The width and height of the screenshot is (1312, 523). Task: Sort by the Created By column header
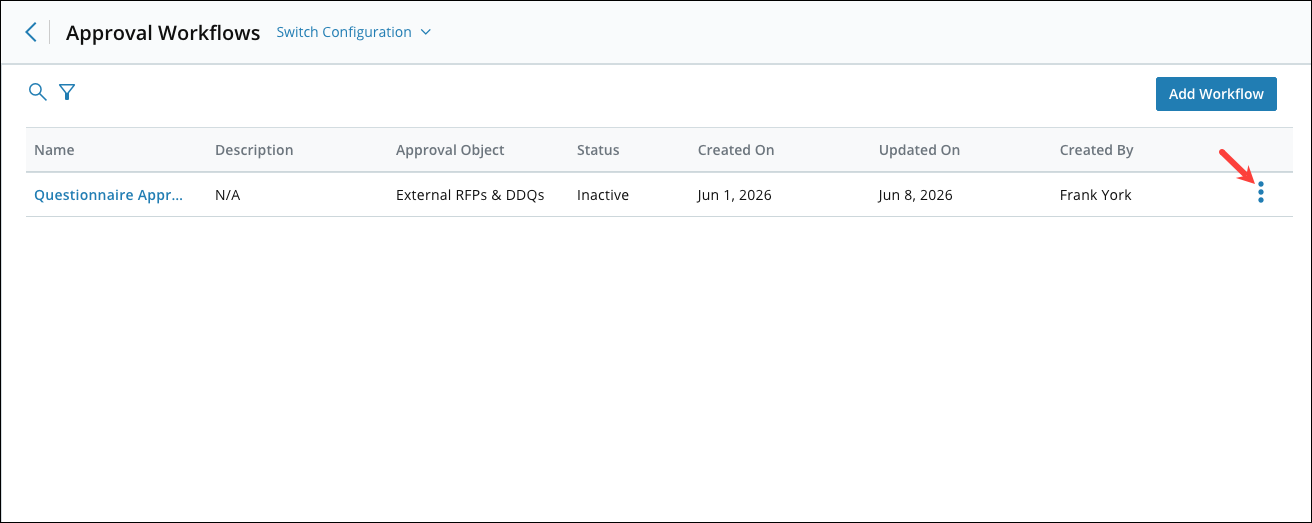(1096, 150)
